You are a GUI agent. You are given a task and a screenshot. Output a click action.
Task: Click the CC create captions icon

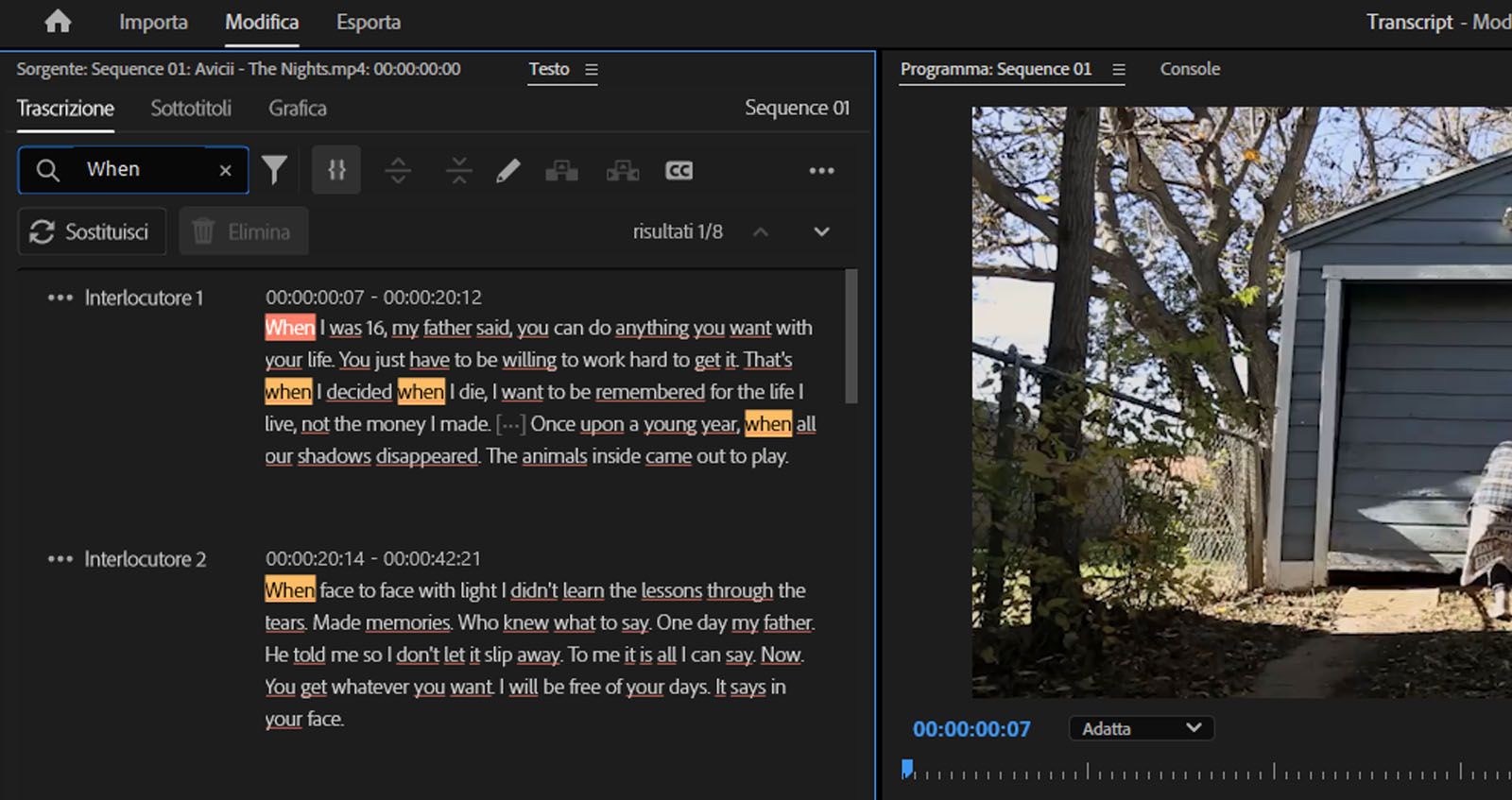[x=679, y=171]
